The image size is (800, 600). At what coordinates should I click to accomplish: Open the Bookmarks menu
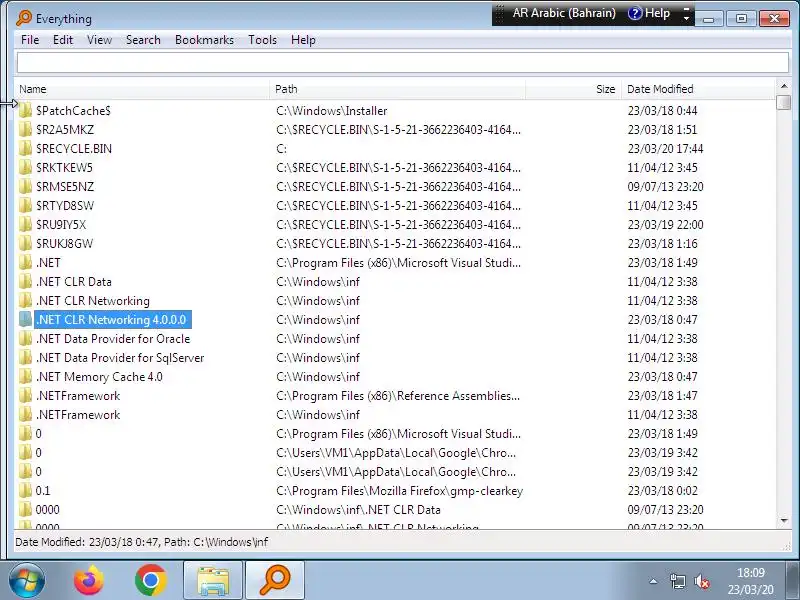coord(204,40)
